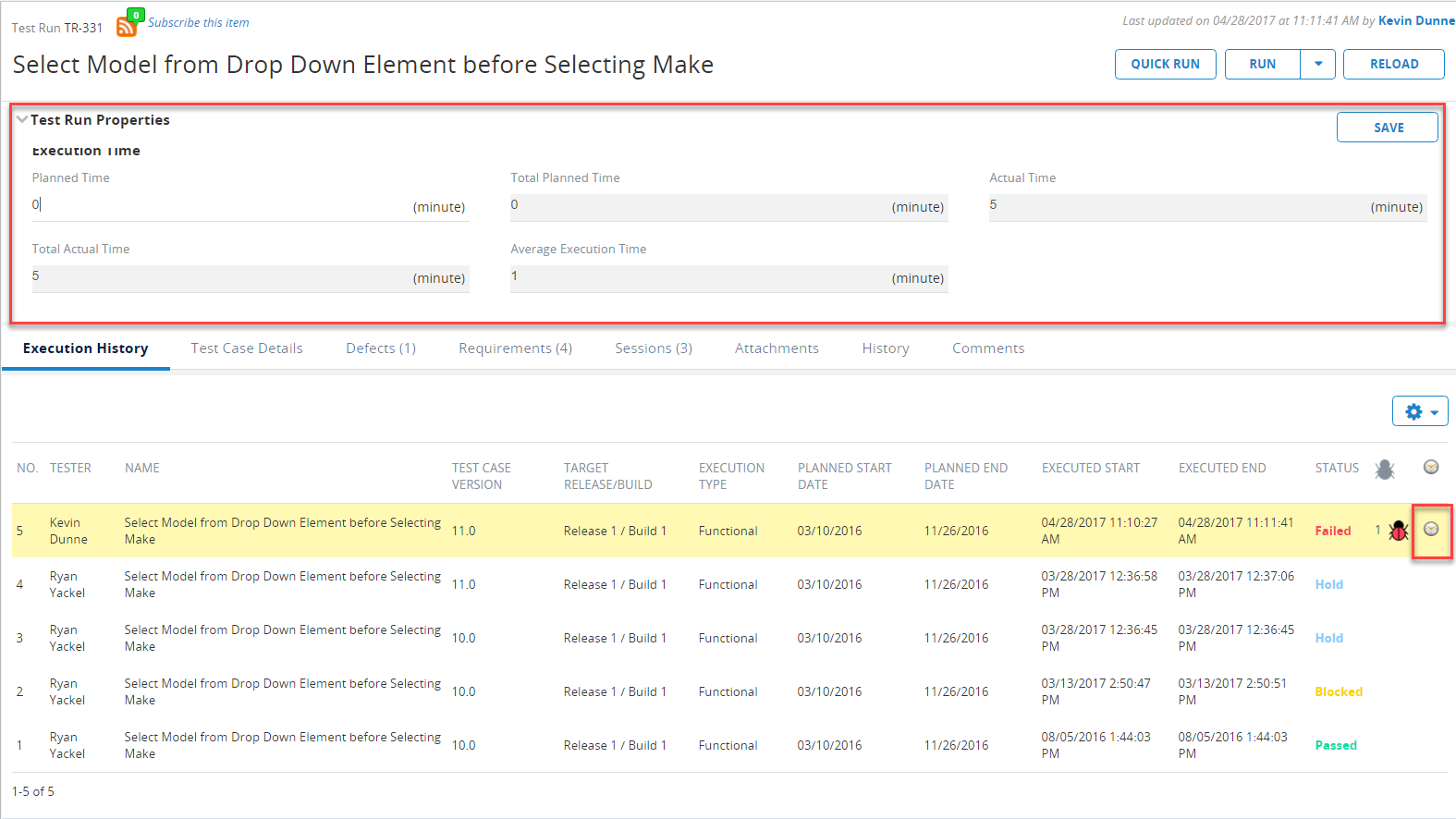Click the Failed status in row 5
1456x819 pixels.
tap(1332, 531)
